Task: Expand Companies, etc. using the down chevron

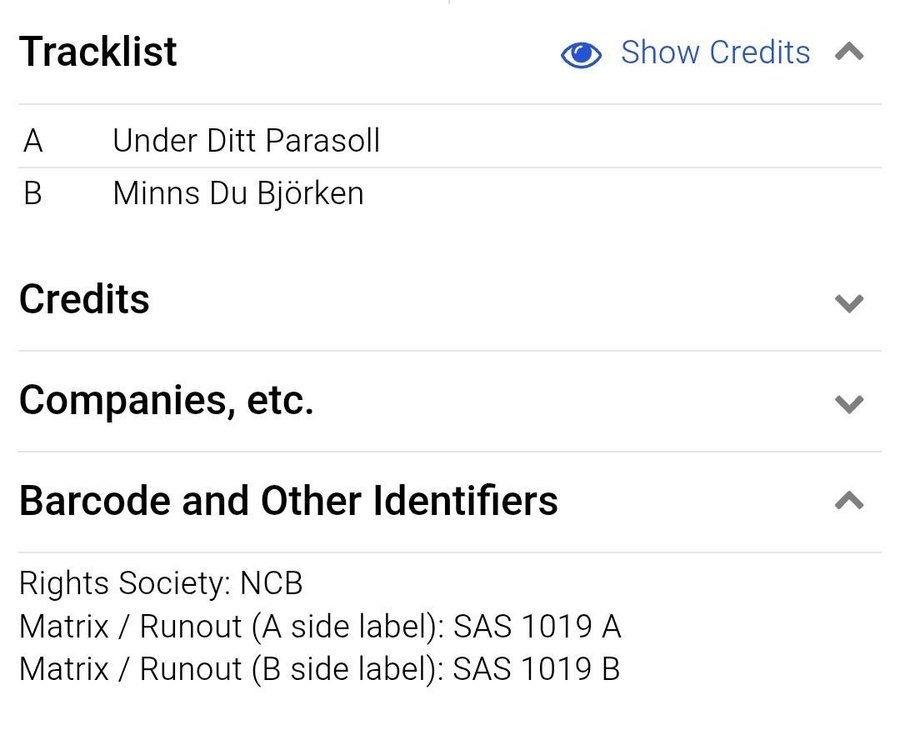Action: 849,404
